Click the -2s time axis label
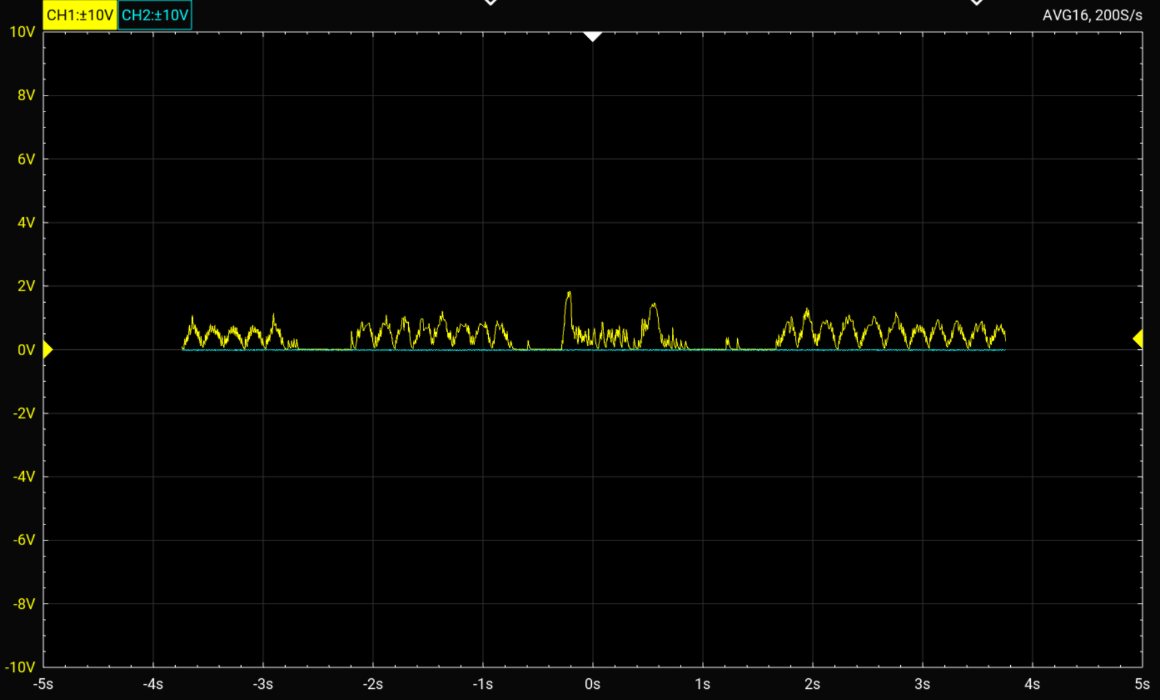Image resolution: width=1160 pixels, height=700 pixels. [x=373, y=684]
